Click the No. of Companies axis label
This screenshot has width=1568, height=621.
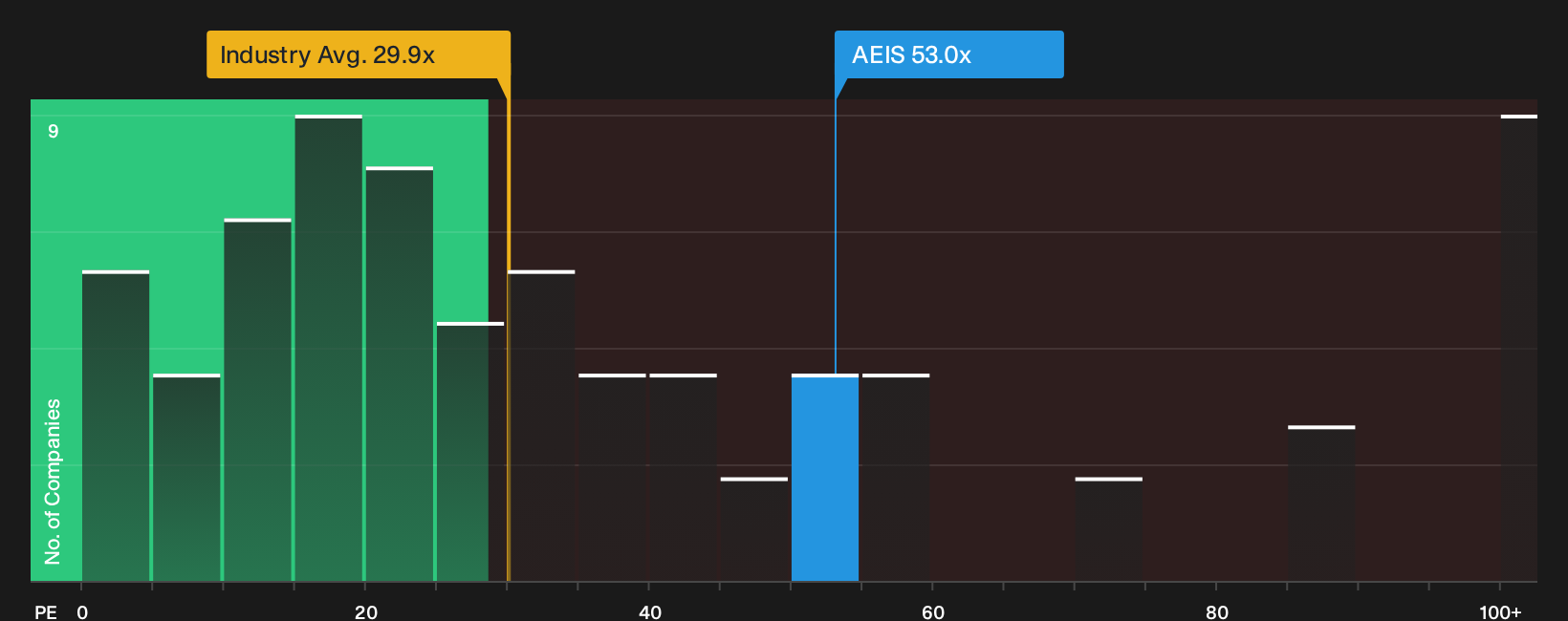(53, 482)
